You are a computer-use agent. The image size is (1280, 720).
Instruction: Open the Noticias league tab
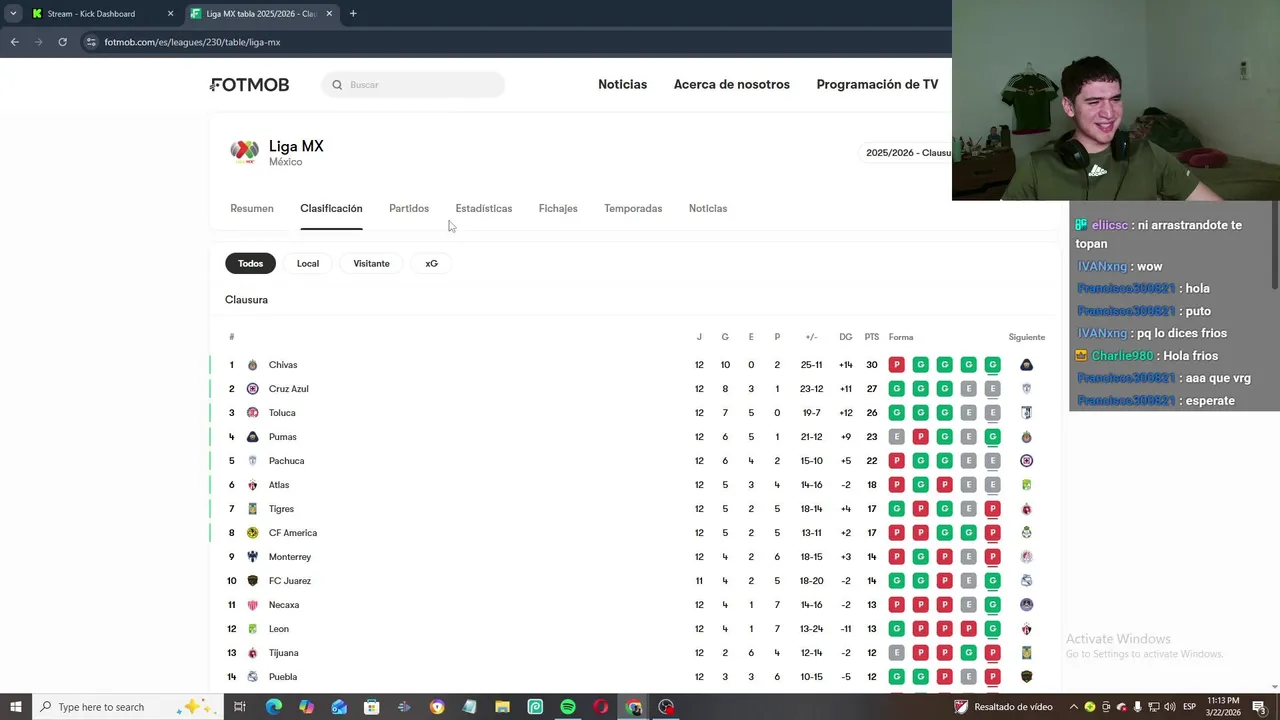[708, 208]
